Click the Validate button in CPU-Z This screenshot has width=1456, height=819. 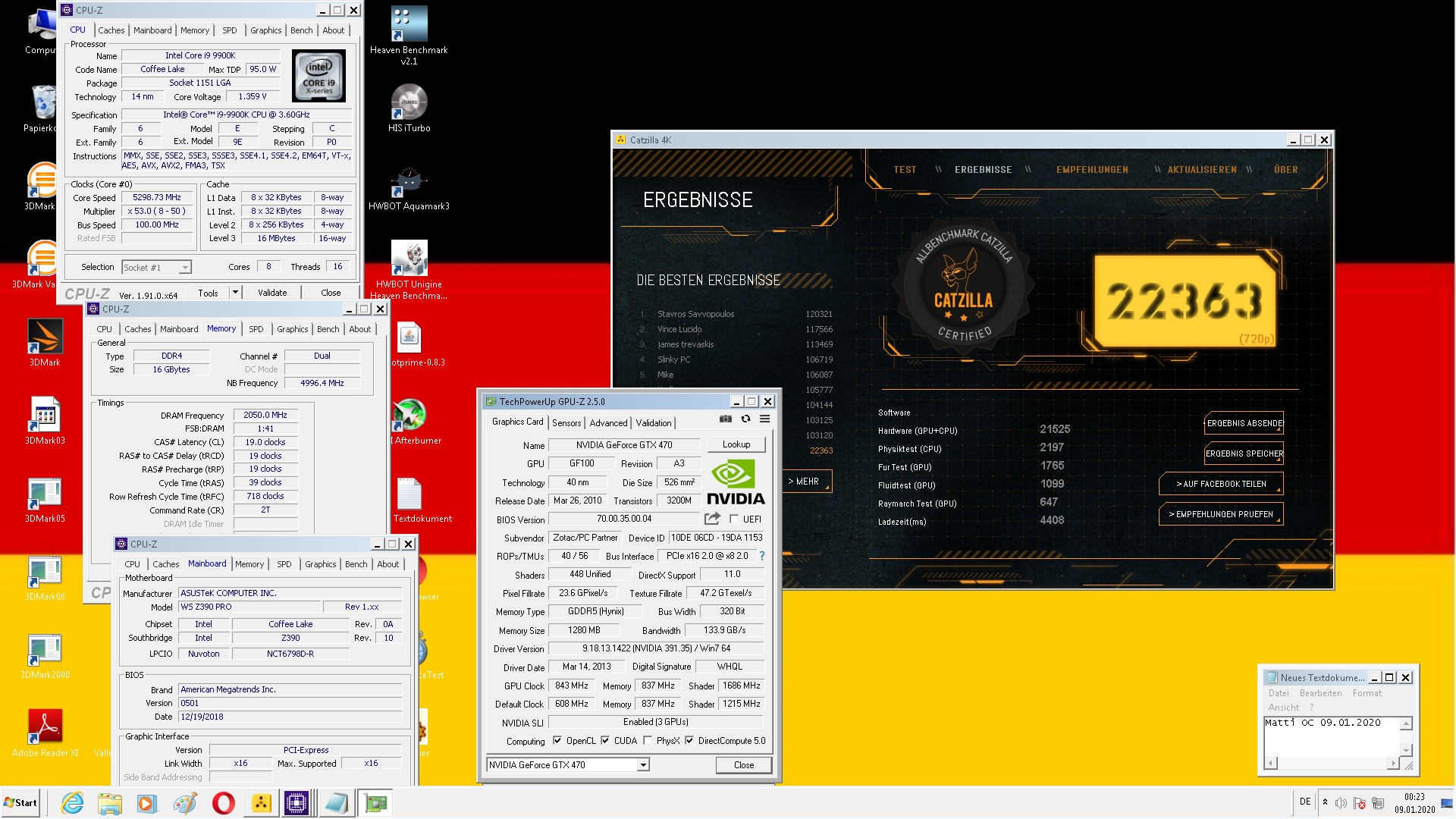272,293
